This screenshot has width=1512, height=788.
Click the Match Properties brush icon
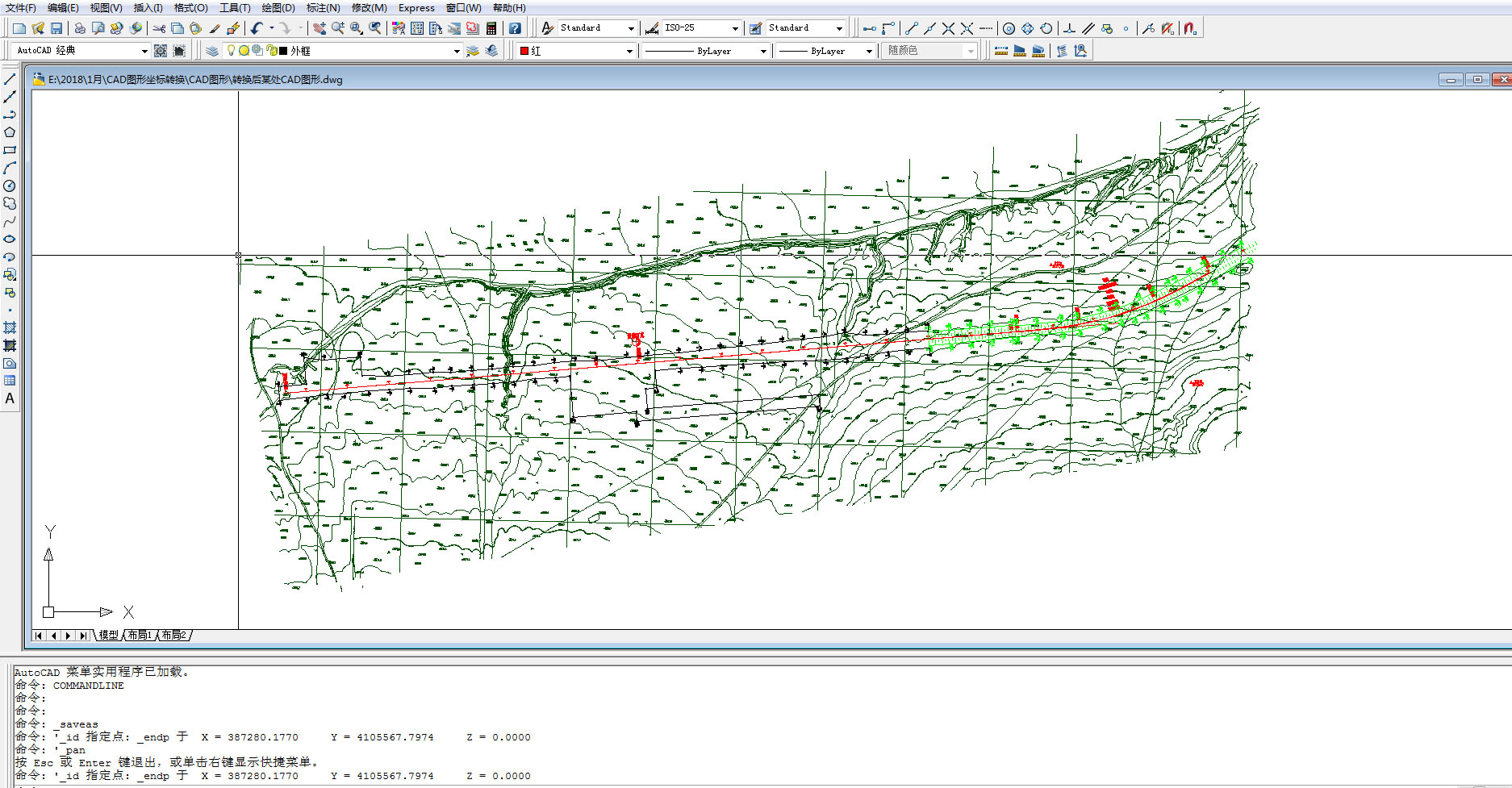(x=215, y=28)
